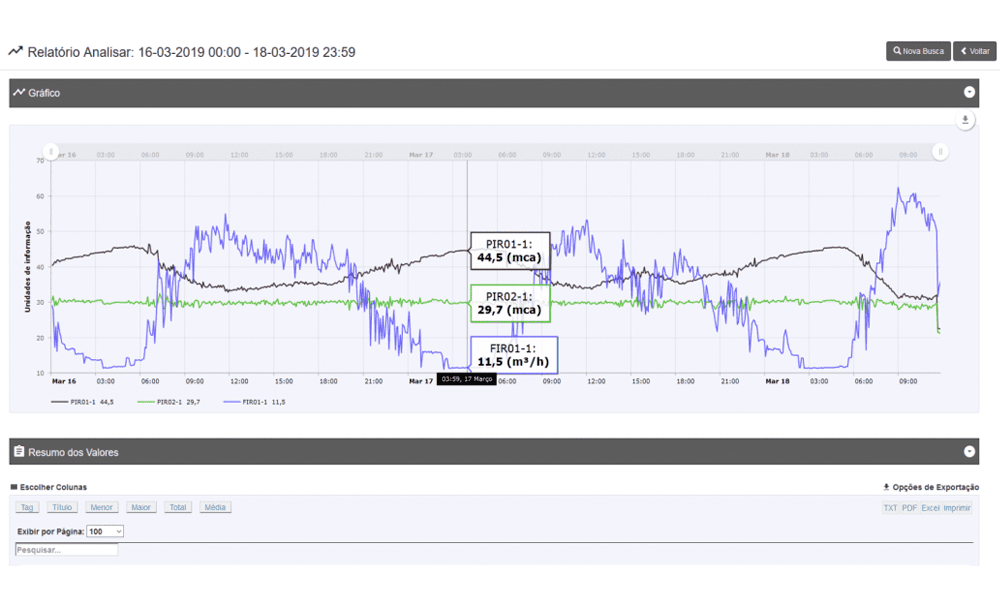Open the Exibir por Página dropdown
This screenshot has width=1000, height=600.
(x=105, y=531)
